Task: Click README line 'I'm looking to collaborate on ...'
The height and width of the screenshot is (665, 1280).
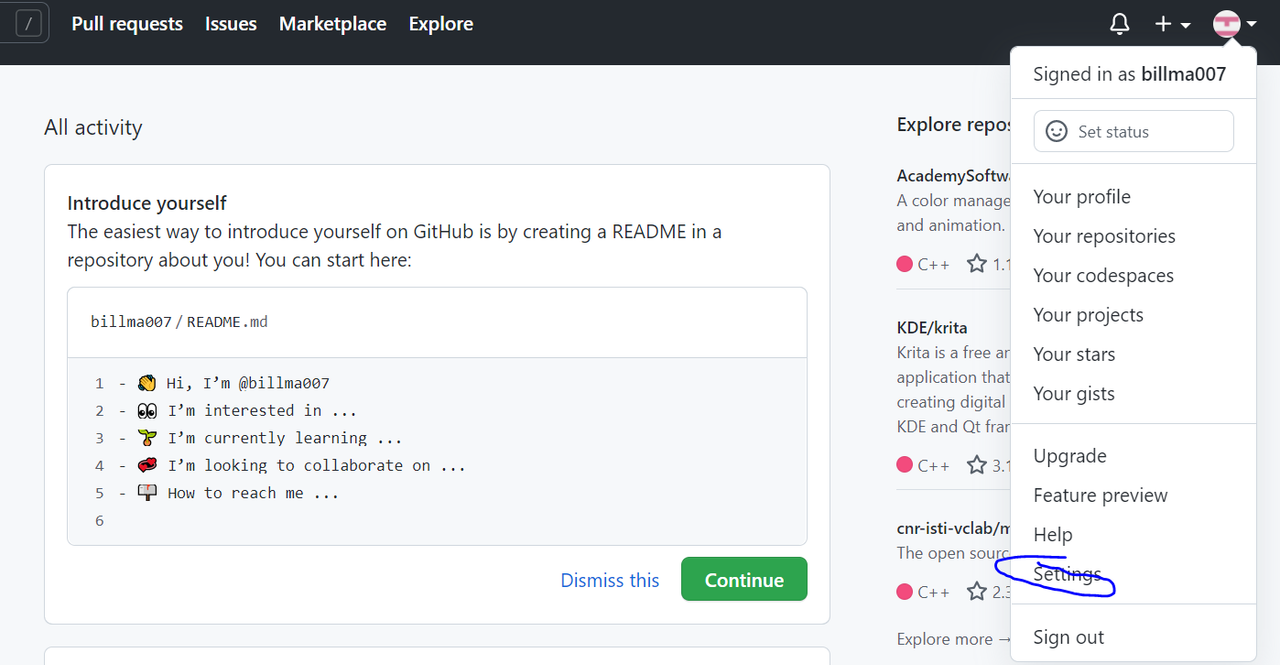Action: tap(317, 465)
